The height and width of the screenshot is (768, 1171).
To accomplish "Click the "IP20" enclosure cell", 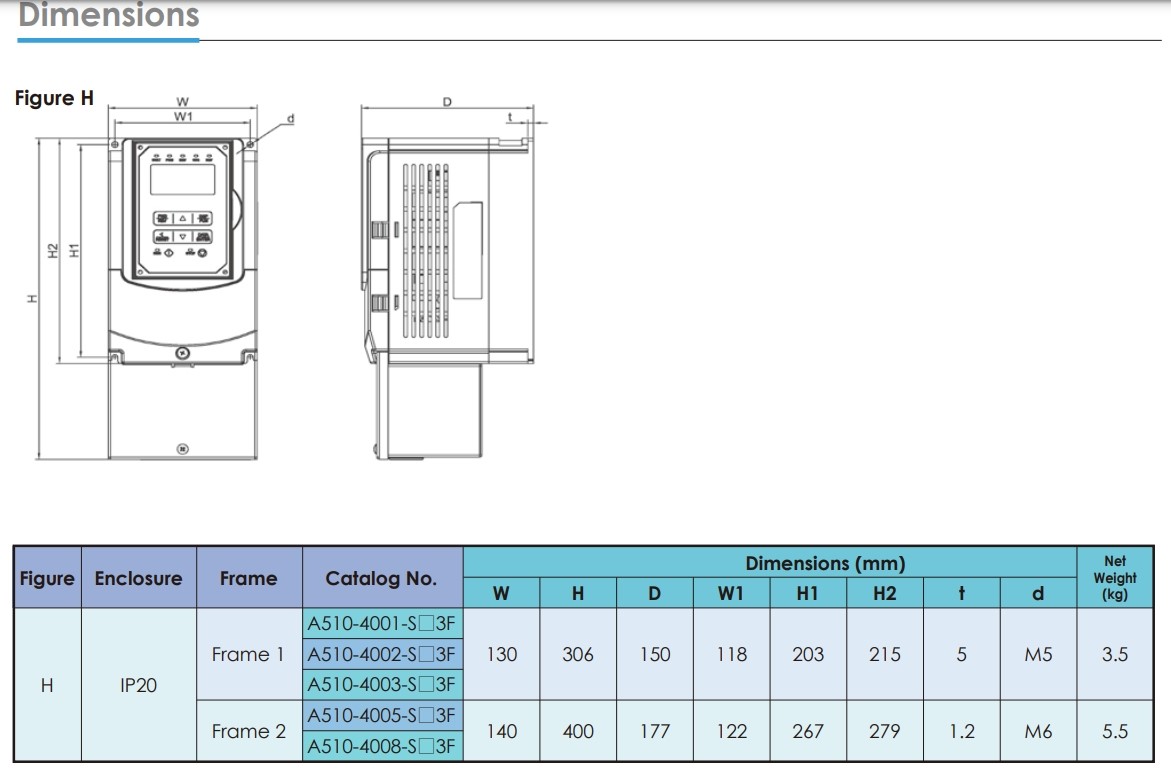I will click(138, 685).
